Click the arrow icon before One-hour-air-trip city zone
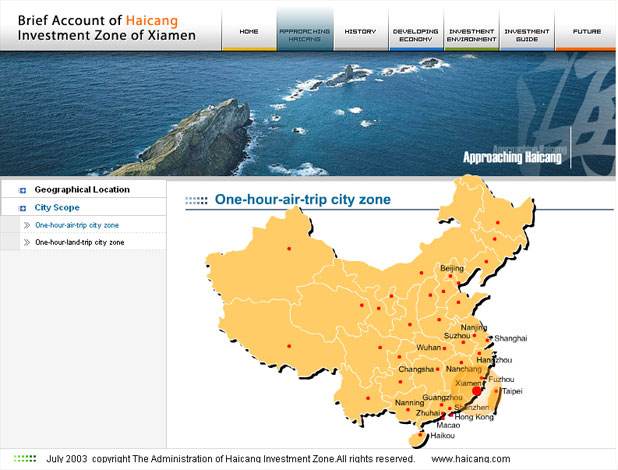This screenshot has width=618, height=470. [x=26, y=226]
